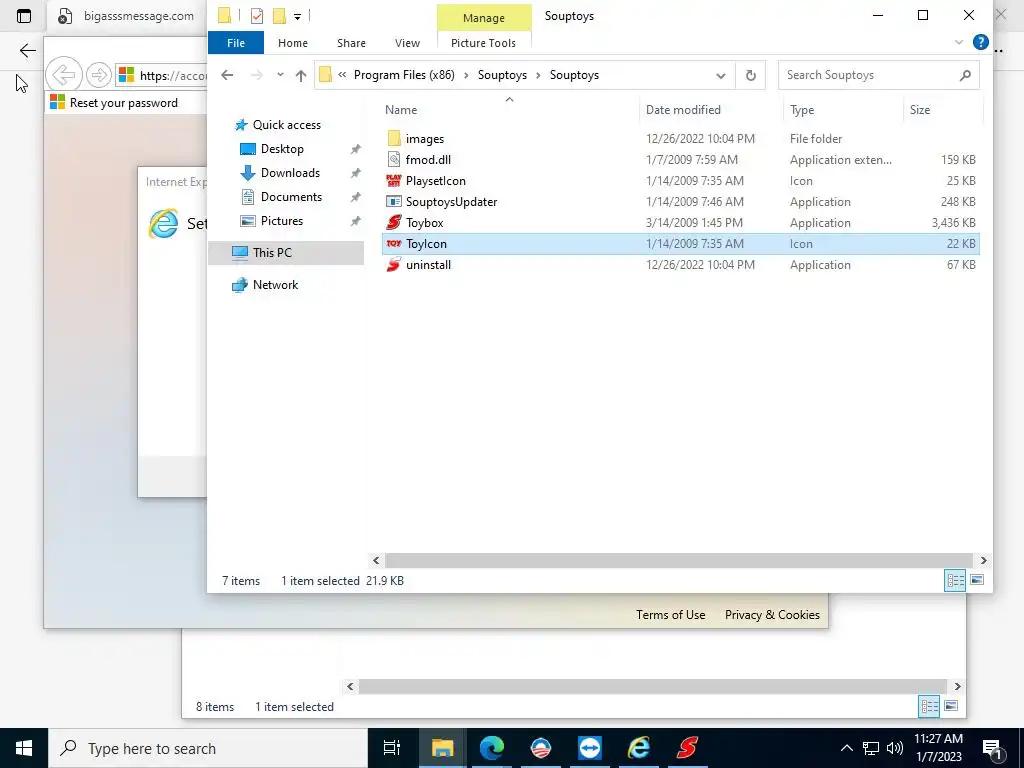
Task: Open notification center icon
Action: click(x=993, y=748)
